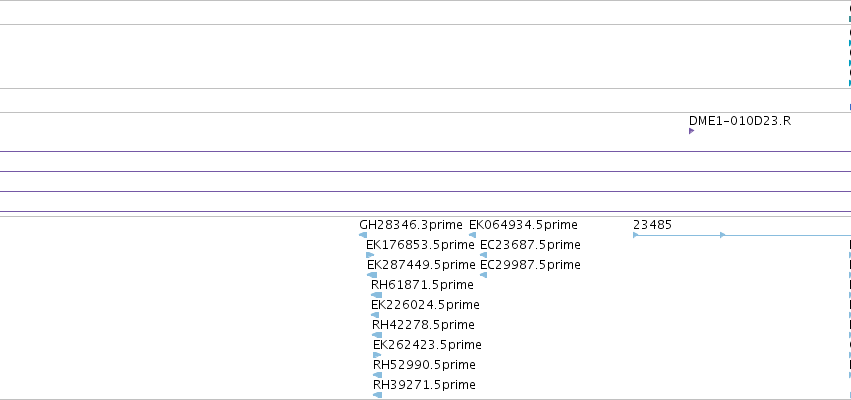Image resolution: width=851 pixels, height=400 pixels.
Task: Select the EC29987.5prime text label
Action: 530,265
